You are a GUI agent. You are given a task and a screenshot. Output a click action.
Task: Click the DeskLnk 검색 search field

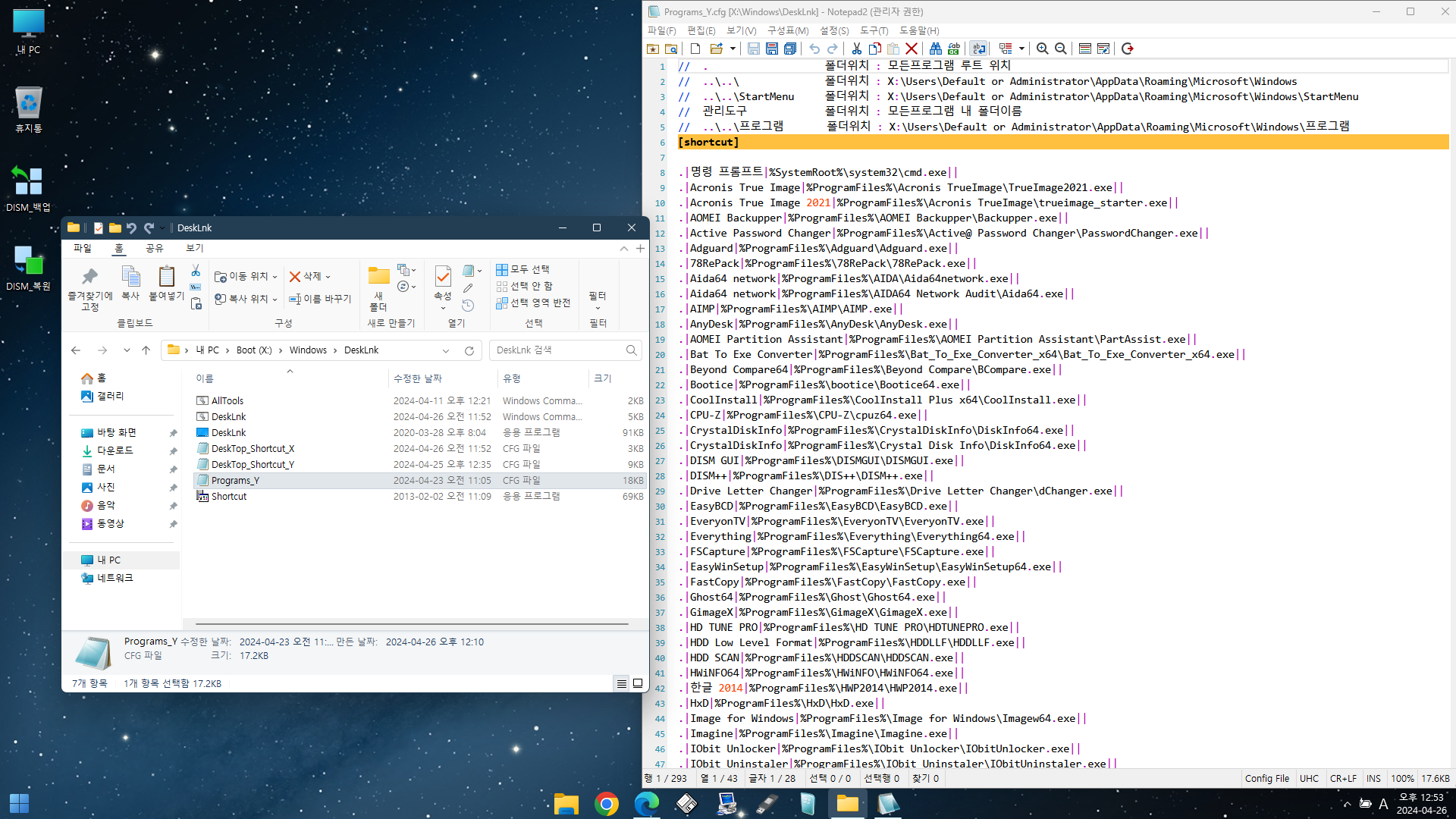point(566,350)
